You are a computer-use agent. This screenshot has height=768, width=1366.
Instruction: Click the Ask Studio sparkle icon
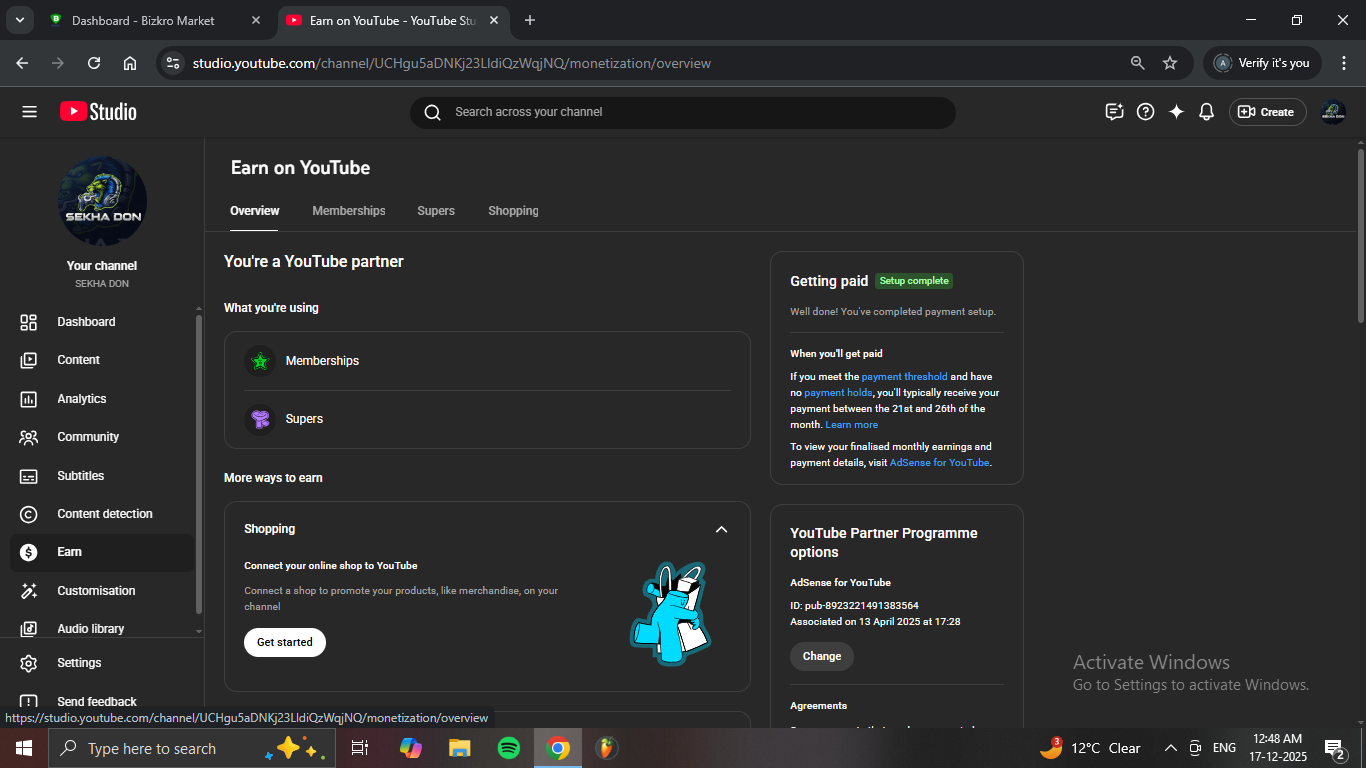click(x=1176, y=112)
